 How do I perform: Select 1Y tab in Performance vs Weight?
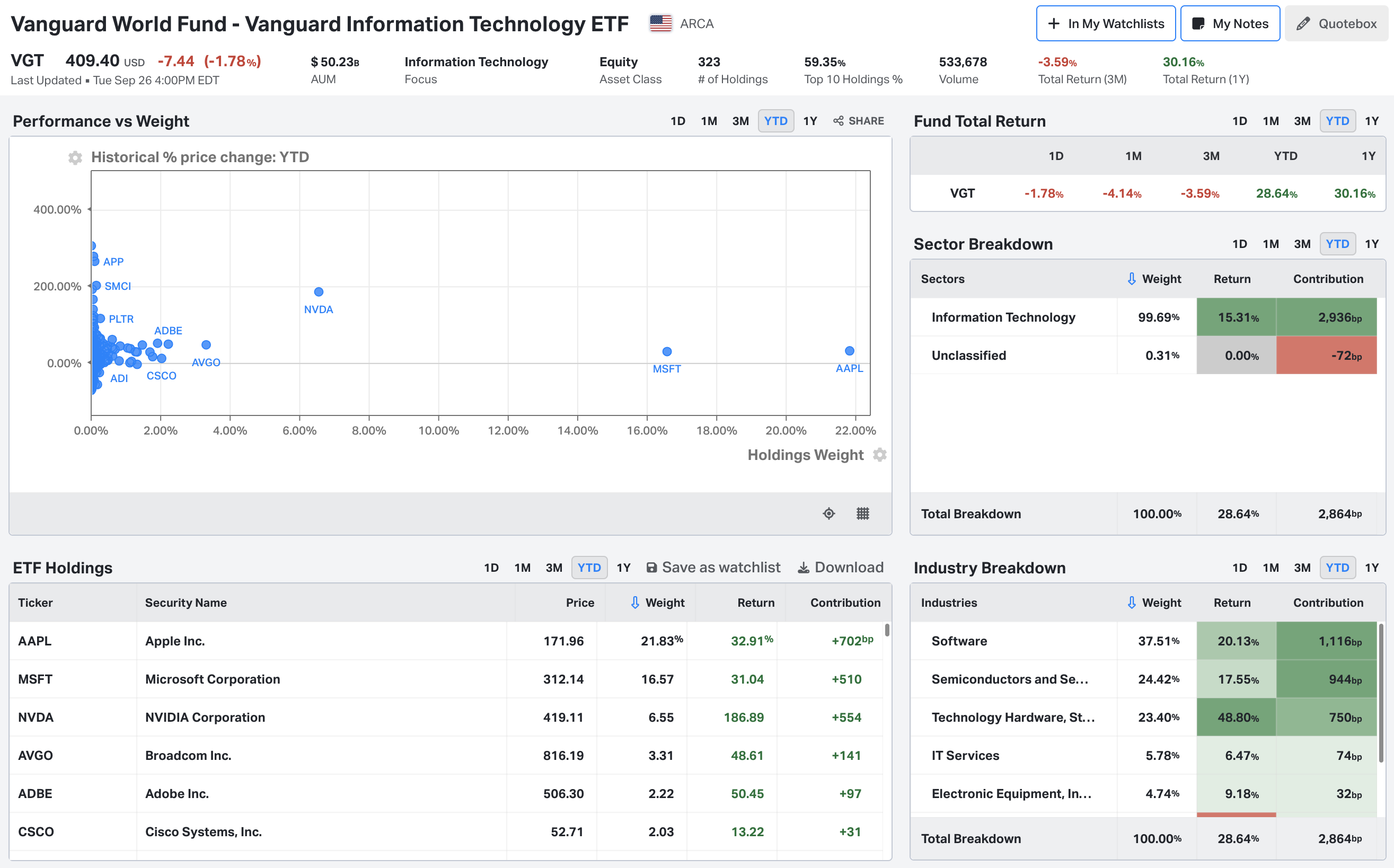[810, 121]
